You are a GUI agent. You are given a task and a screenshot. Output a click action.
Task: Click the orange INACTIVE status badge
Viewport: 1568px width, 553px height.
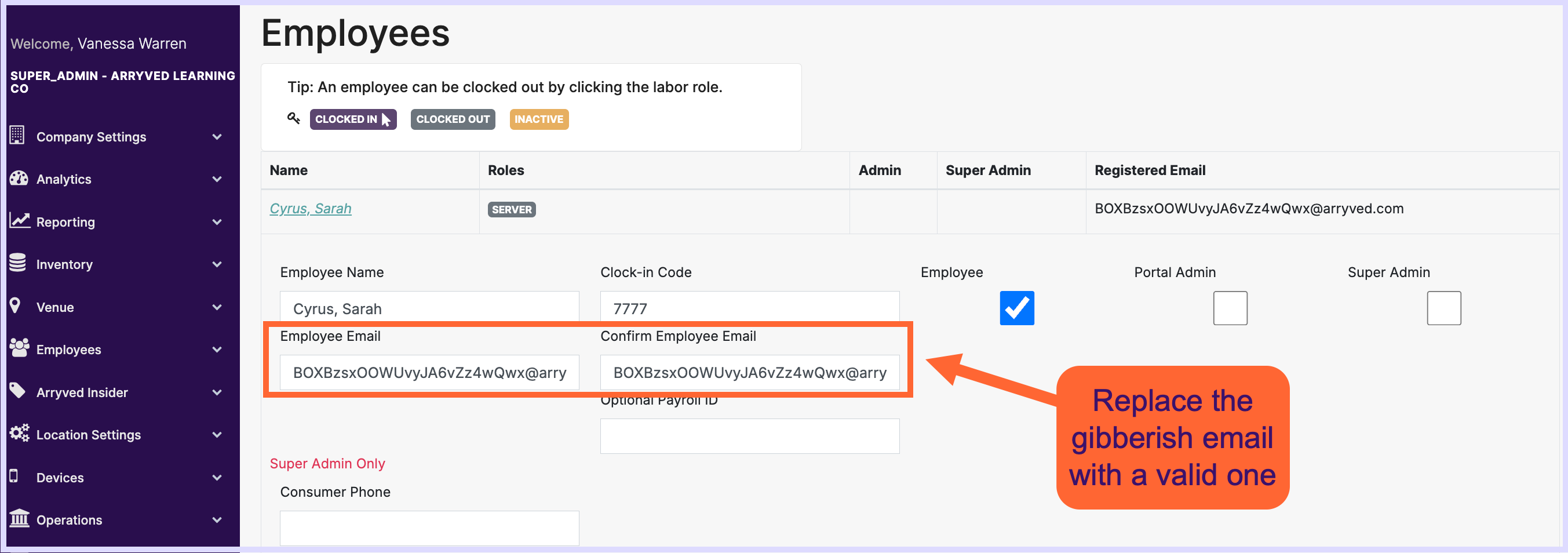pos(539,119)
